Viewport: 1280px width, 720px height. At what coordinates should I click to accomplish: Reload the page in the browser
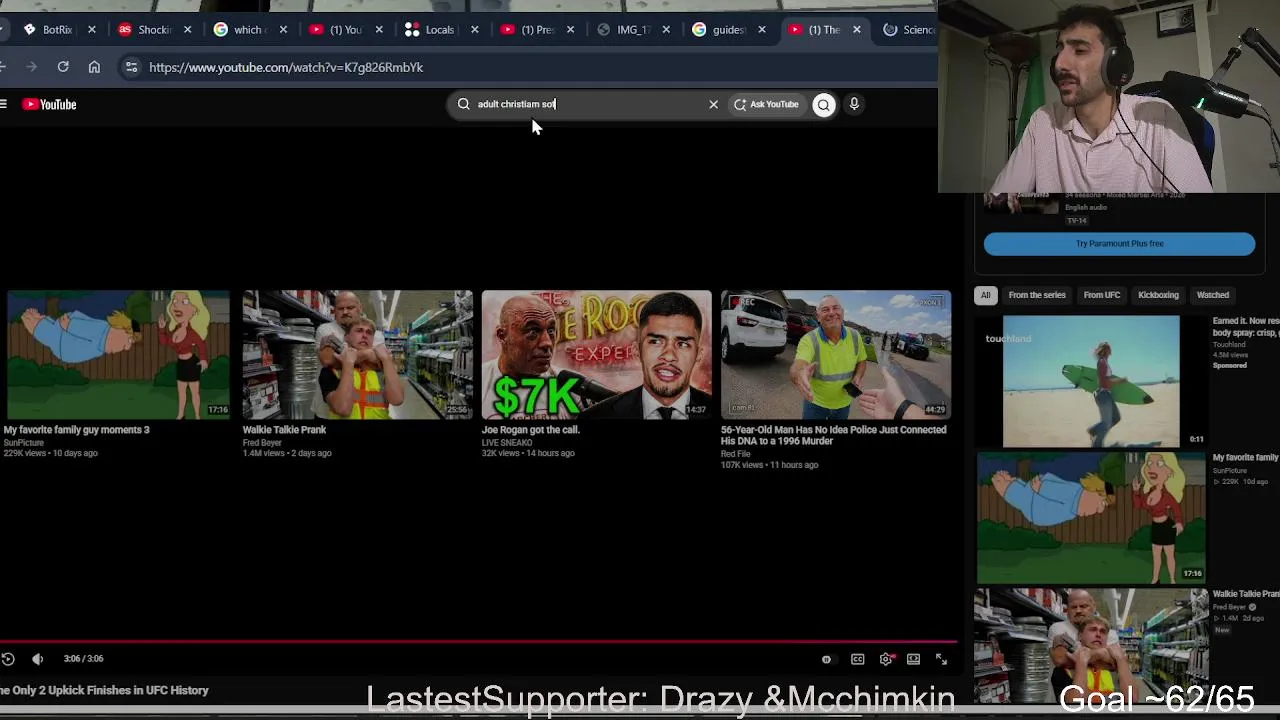pyautogui.click(x=63, y=67)
